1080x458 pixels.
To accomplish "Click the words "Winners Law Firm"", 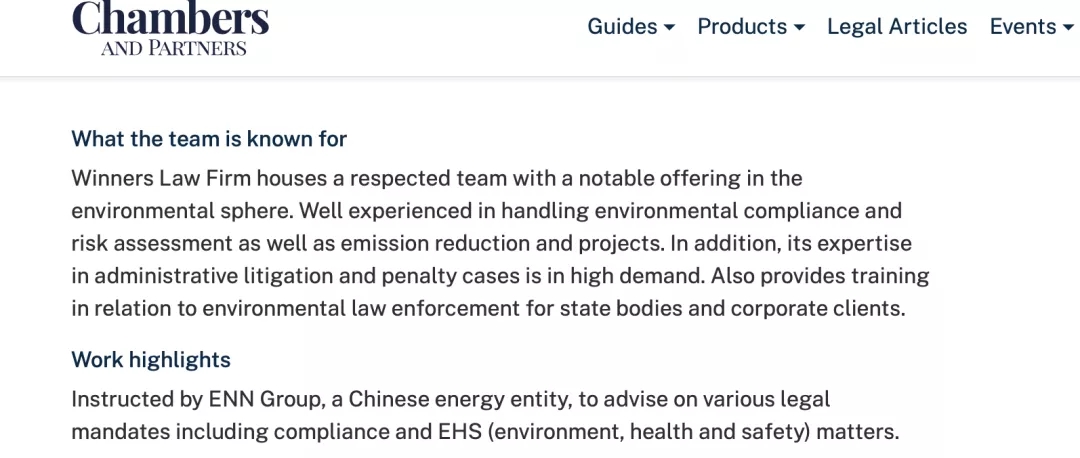I will [x=162, y=178].
